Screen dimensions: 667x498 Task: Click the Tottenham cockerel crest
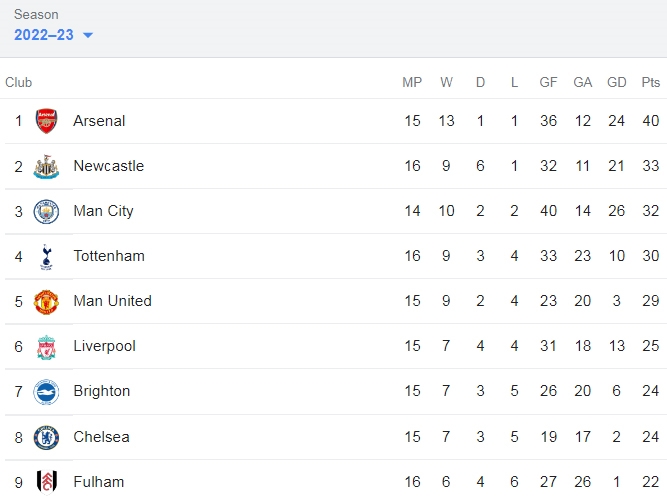point(46,256)
